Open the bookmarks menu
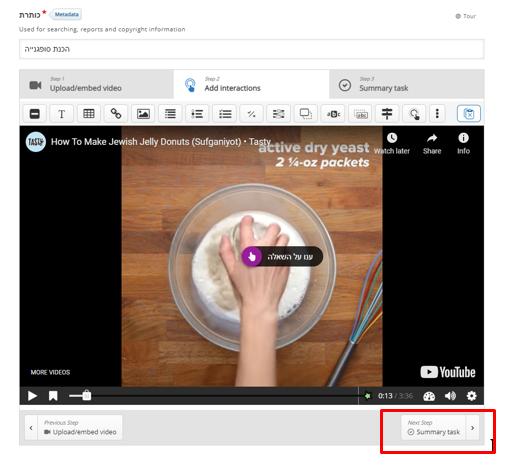 tap(53, 396)
